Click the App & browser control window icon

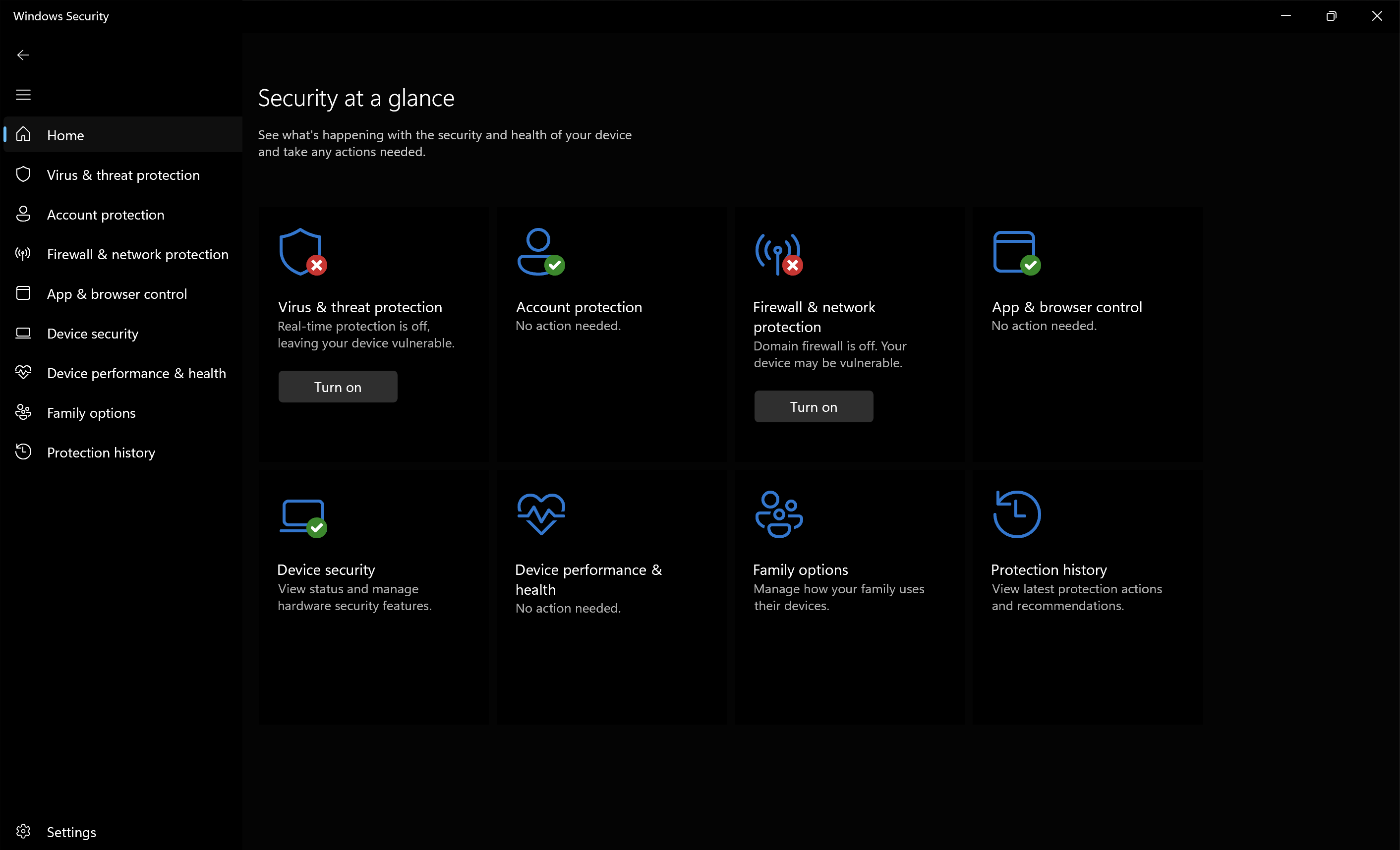1016,252
